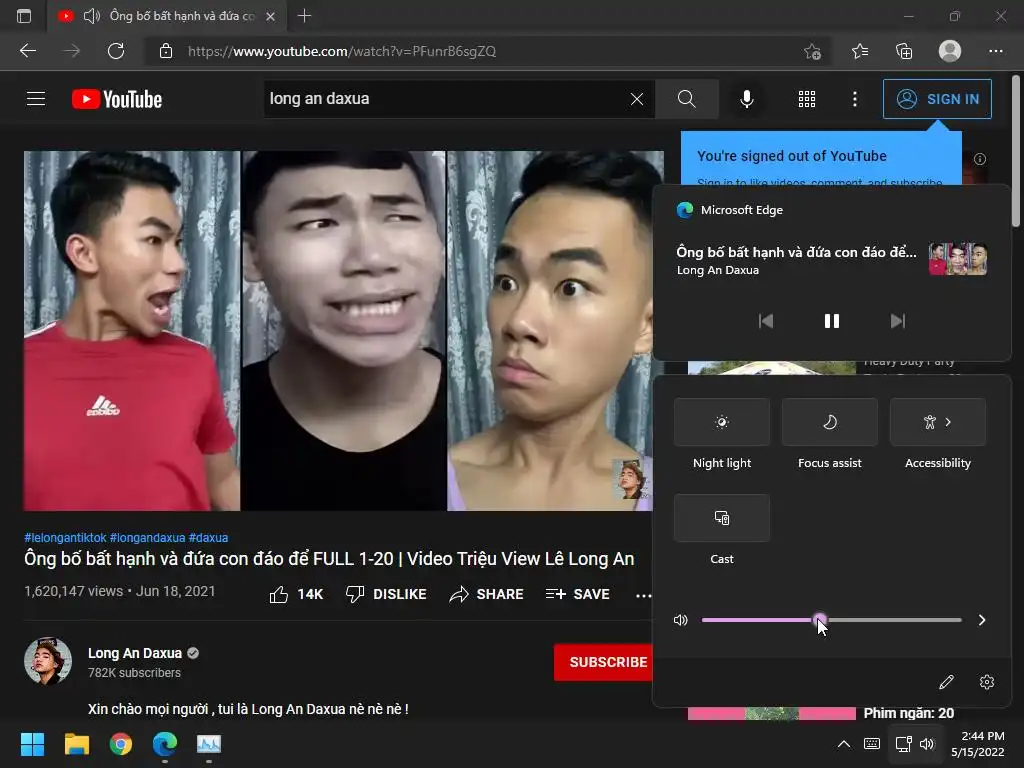Click the DISLIKE button
This screenshot has height=768, width=1024.
tap(386, 594)
